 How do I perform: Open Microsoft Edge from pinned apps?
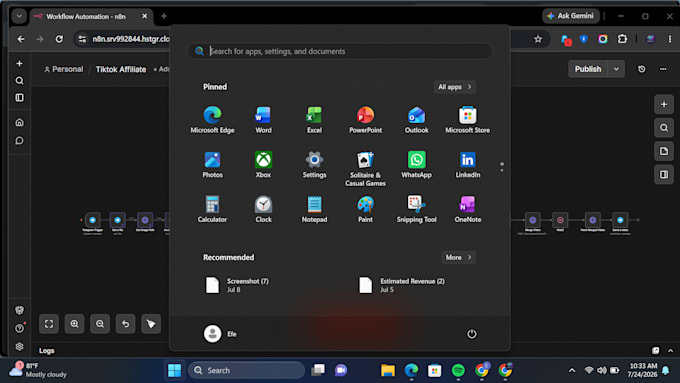click(212, 120)
